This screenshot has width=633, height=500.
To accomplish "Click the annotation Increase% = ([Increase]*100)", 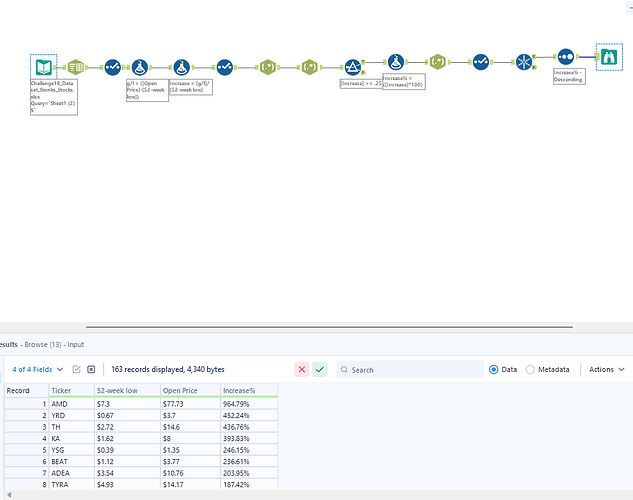I will (x=404, y=82).
